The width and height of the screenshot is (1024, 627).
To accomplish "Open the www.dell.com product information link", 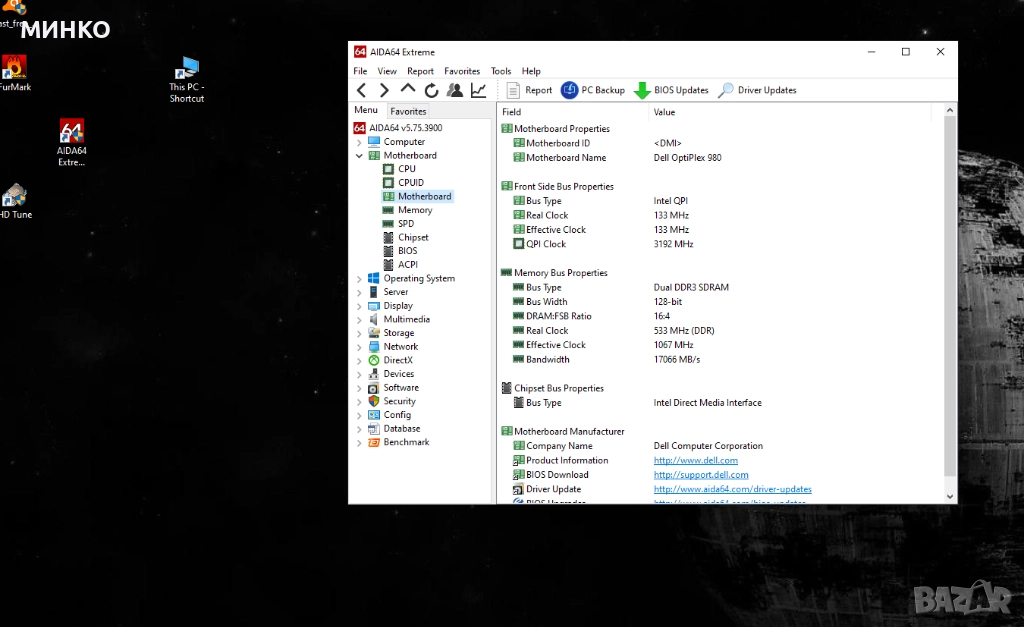I will coord(696,461).
